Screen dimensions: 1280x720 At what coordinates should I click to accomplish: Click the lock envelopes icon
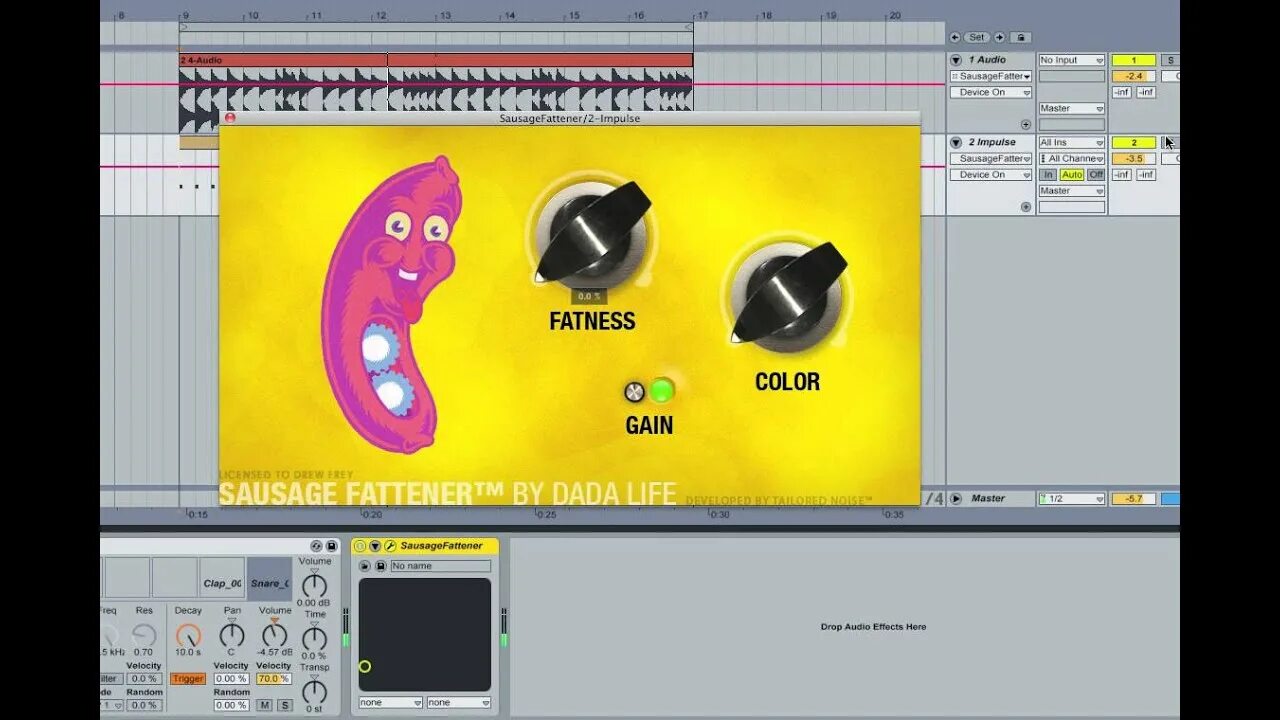point(1019,37)
